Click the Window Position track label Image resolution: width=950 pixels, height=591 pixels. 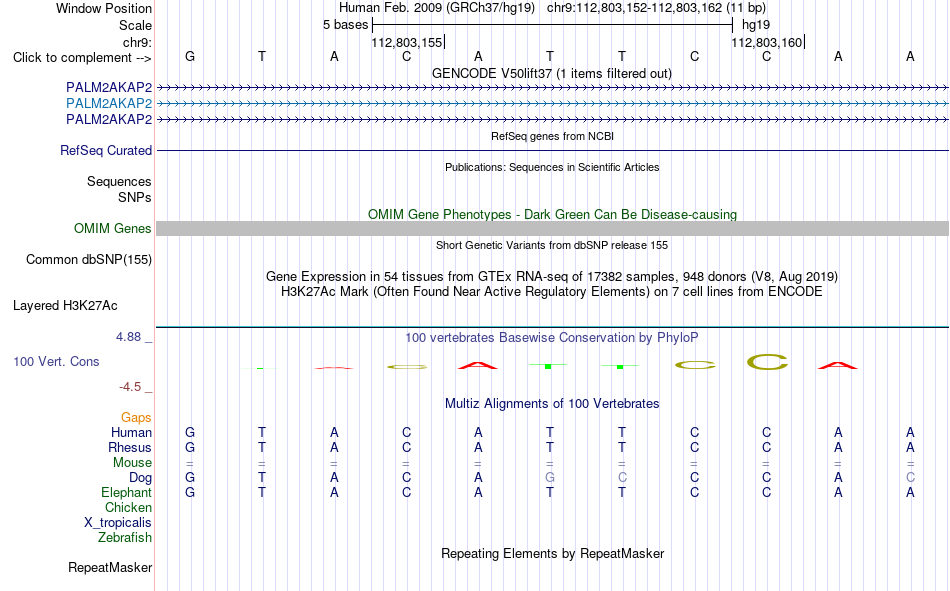pos(104,8)
